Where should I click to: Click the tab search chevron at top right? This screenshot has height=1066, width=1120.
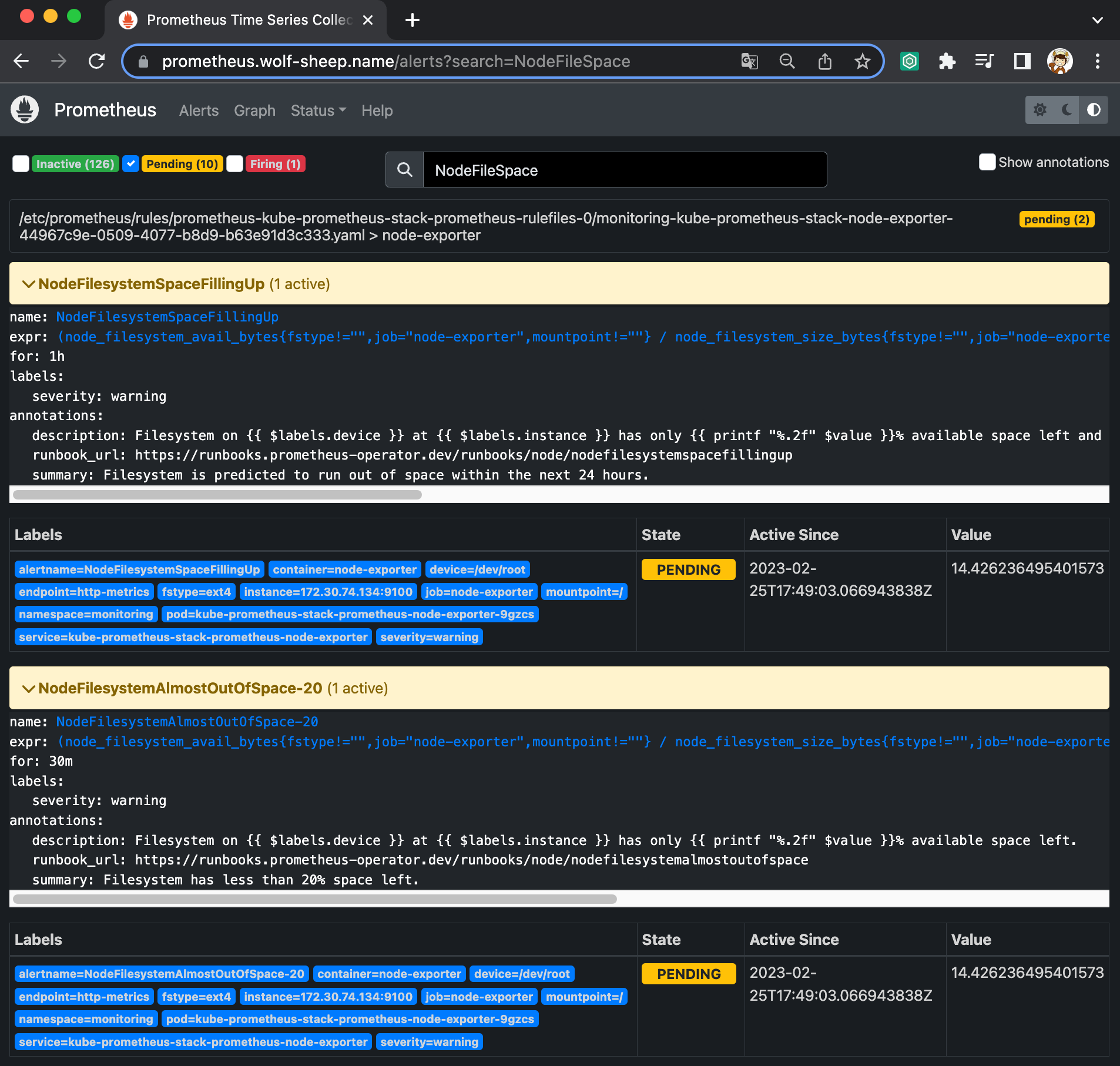point(1097,20)
